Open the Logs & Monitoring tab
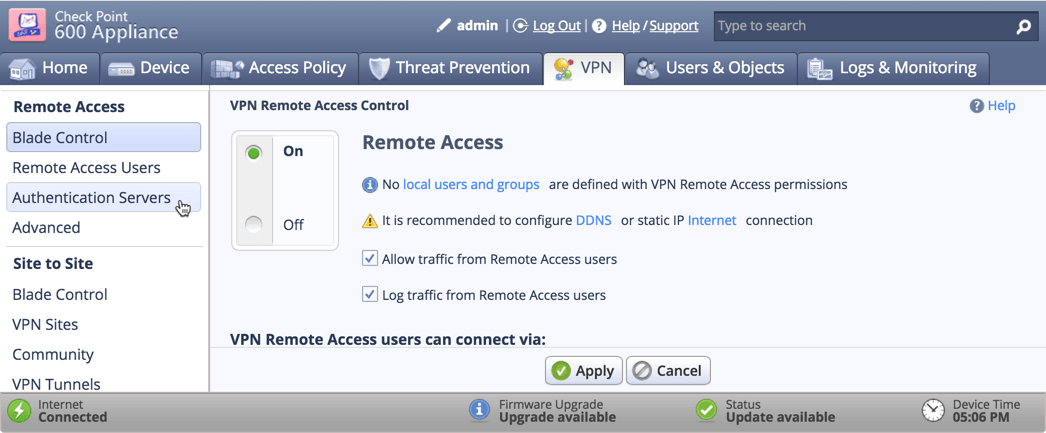This screenshot has height=433, width=1046. 893,68
